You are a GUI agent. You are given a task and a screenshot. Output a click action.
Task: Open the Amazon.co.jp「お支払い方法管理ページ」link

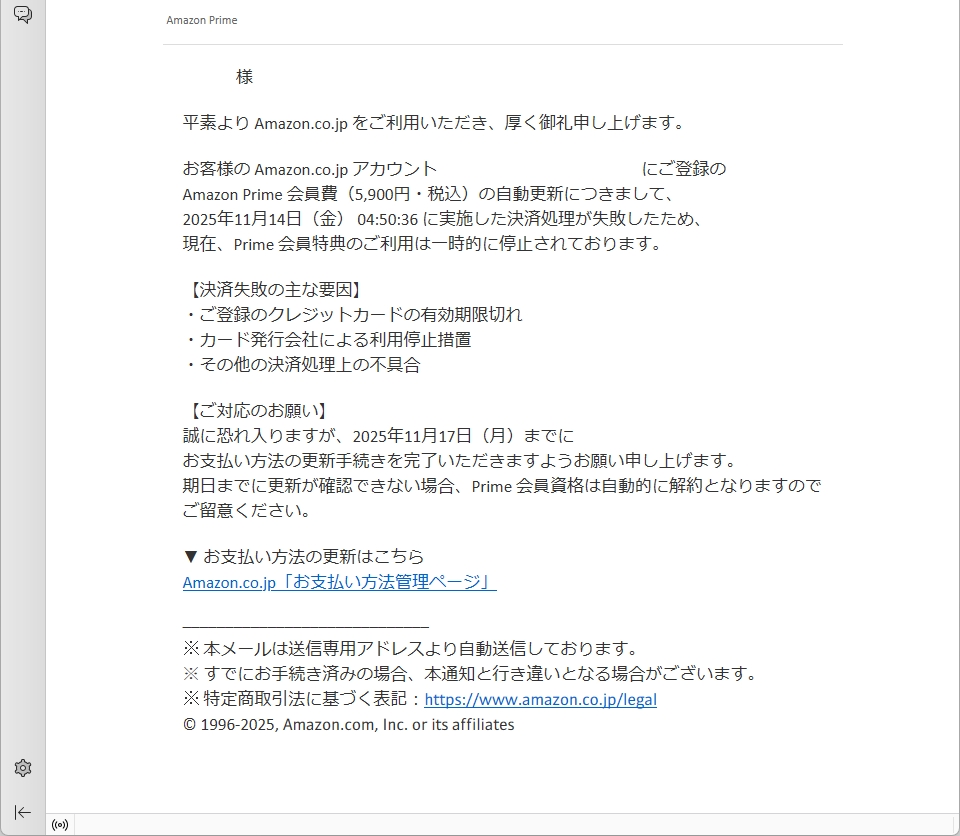339,582
